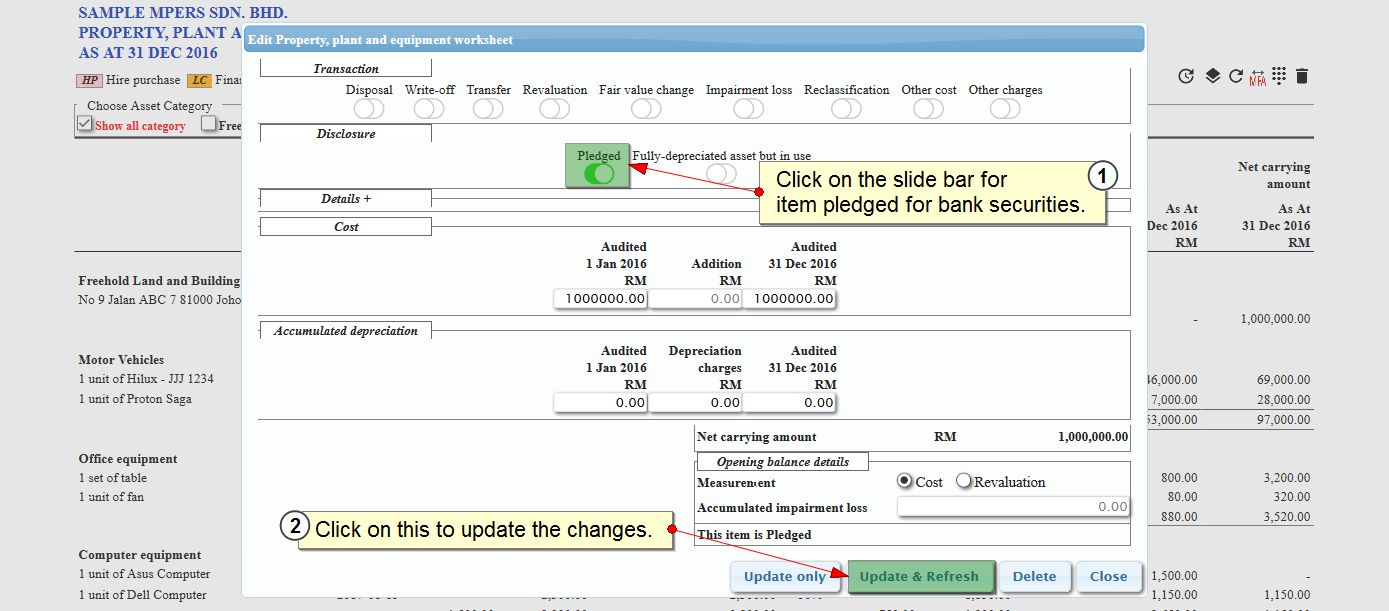Screen dimensions: 1389x611
Task: Click the red NFA icon
Action: point(1257,77)
